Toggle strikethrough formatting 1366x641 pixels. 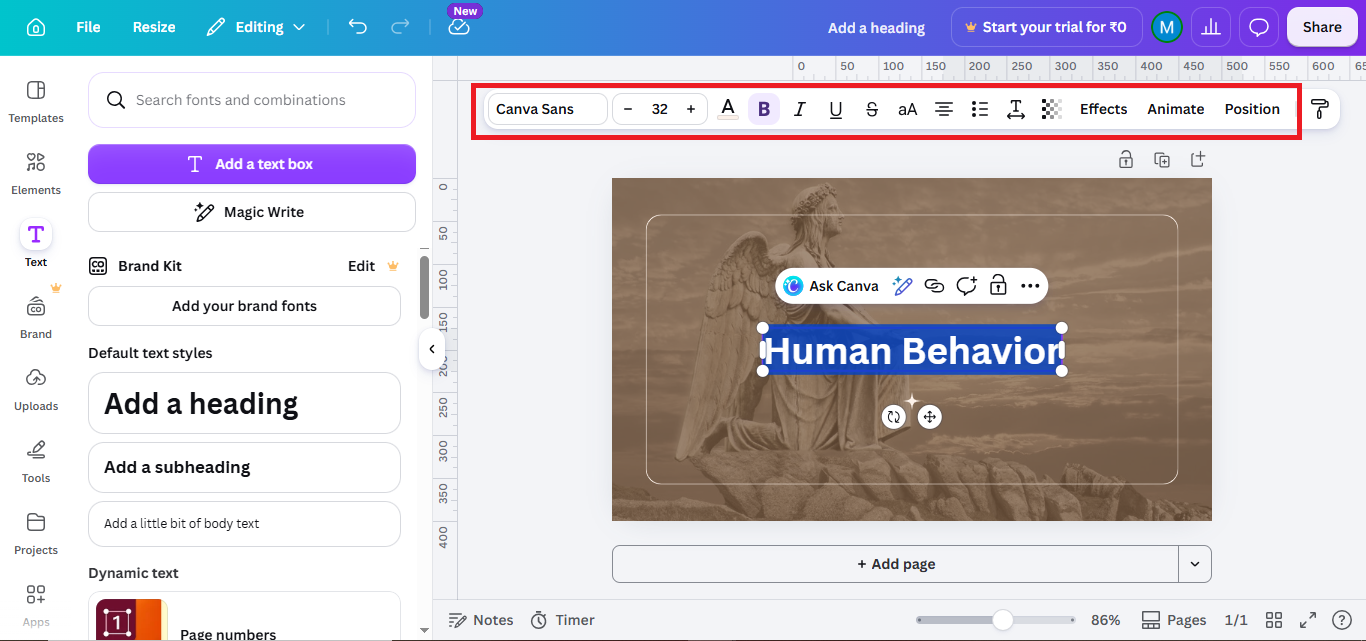[x=872, y=109]
